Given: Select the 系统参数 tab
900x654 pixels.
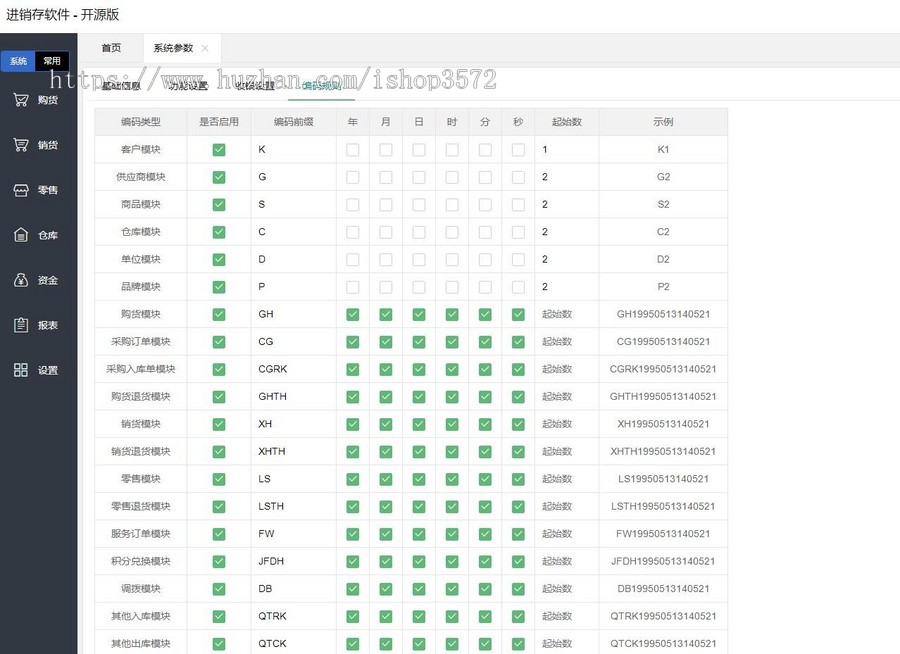Looking at the screenshot, I should (x=173, y=48).
